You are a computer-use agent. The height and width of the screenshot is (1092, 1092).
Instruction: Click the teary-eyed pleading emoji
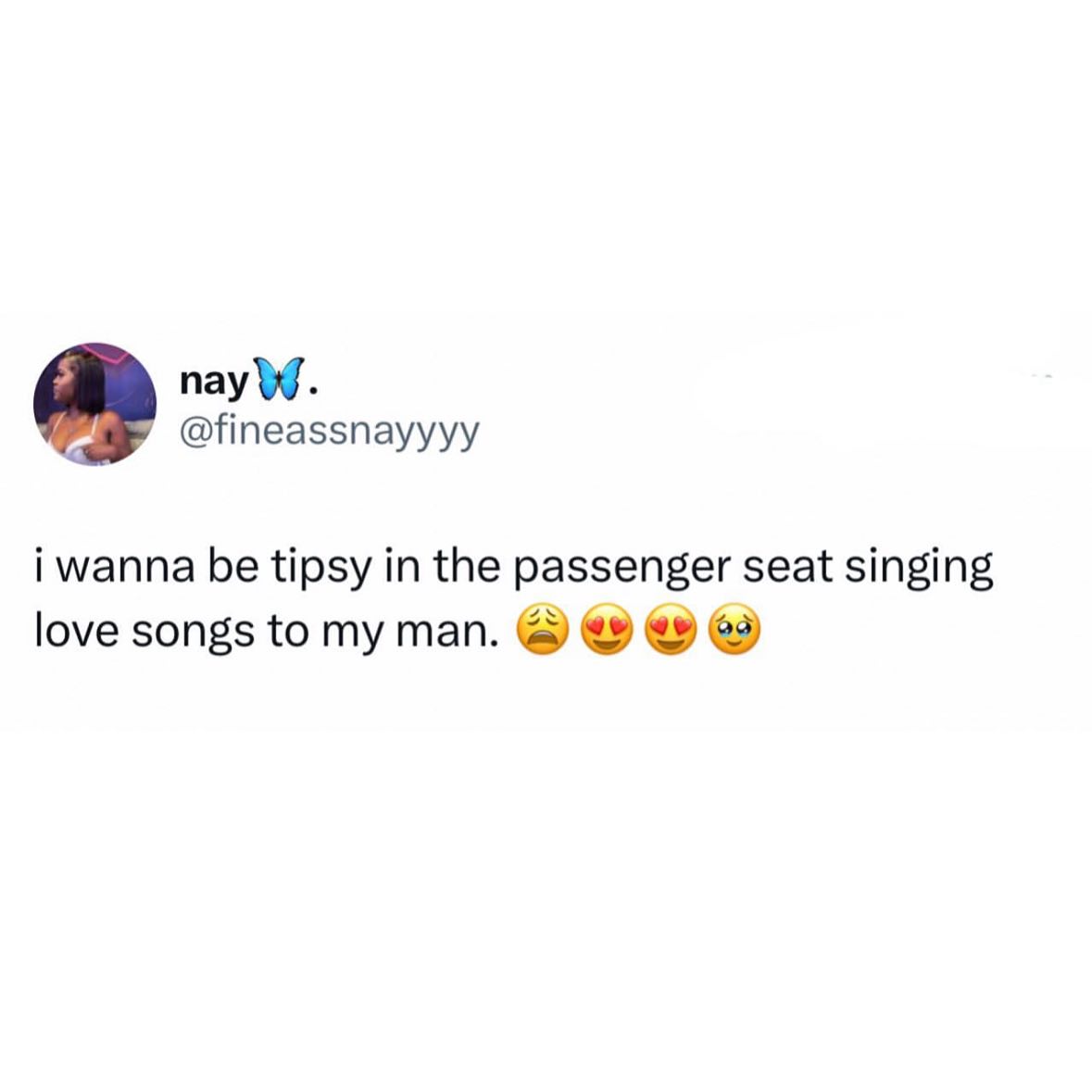click(734, 630)
